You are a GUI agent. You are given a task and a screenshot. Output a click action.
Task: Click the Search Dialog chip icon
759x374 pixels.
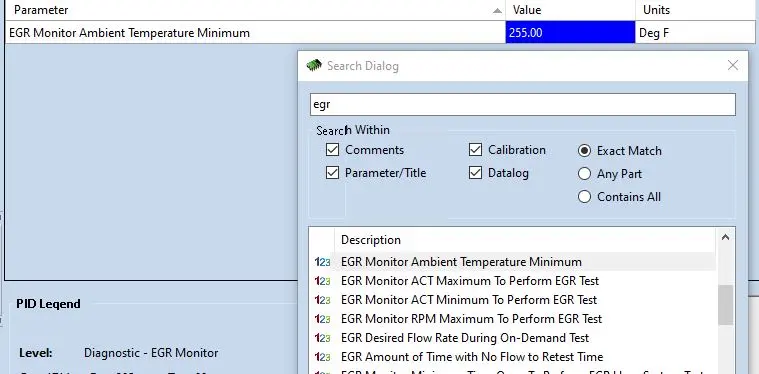pyautogui.click(x=314, y=65)
